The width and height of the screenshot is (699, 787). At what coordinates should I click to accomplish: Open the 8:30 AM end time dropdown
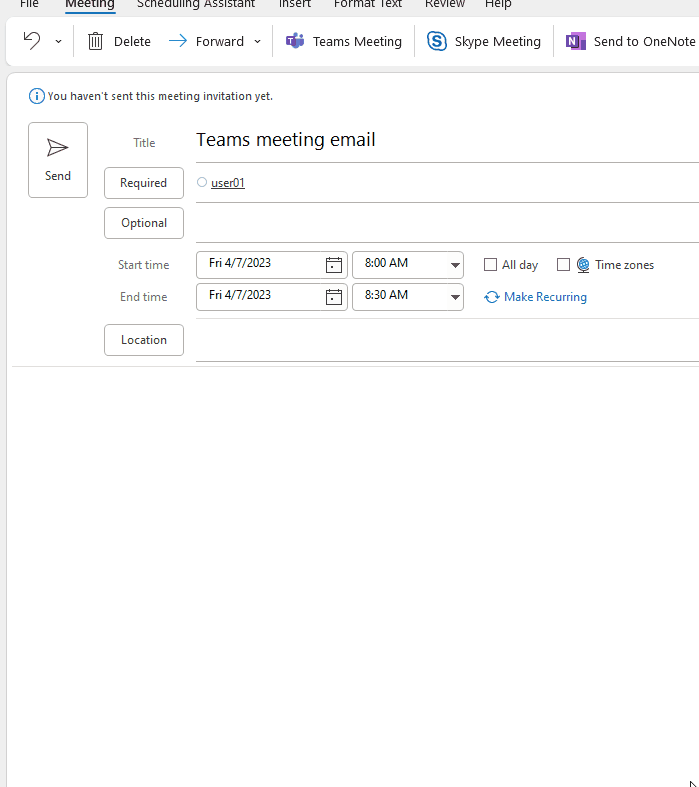click(455, 297)
